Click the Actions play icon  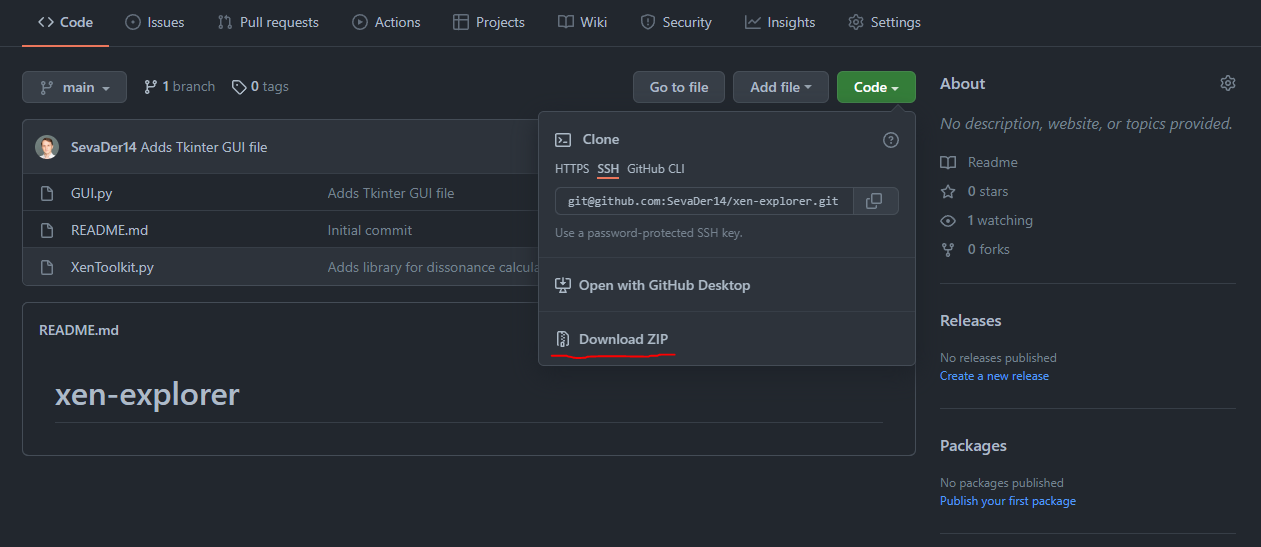tap(360, 22)
